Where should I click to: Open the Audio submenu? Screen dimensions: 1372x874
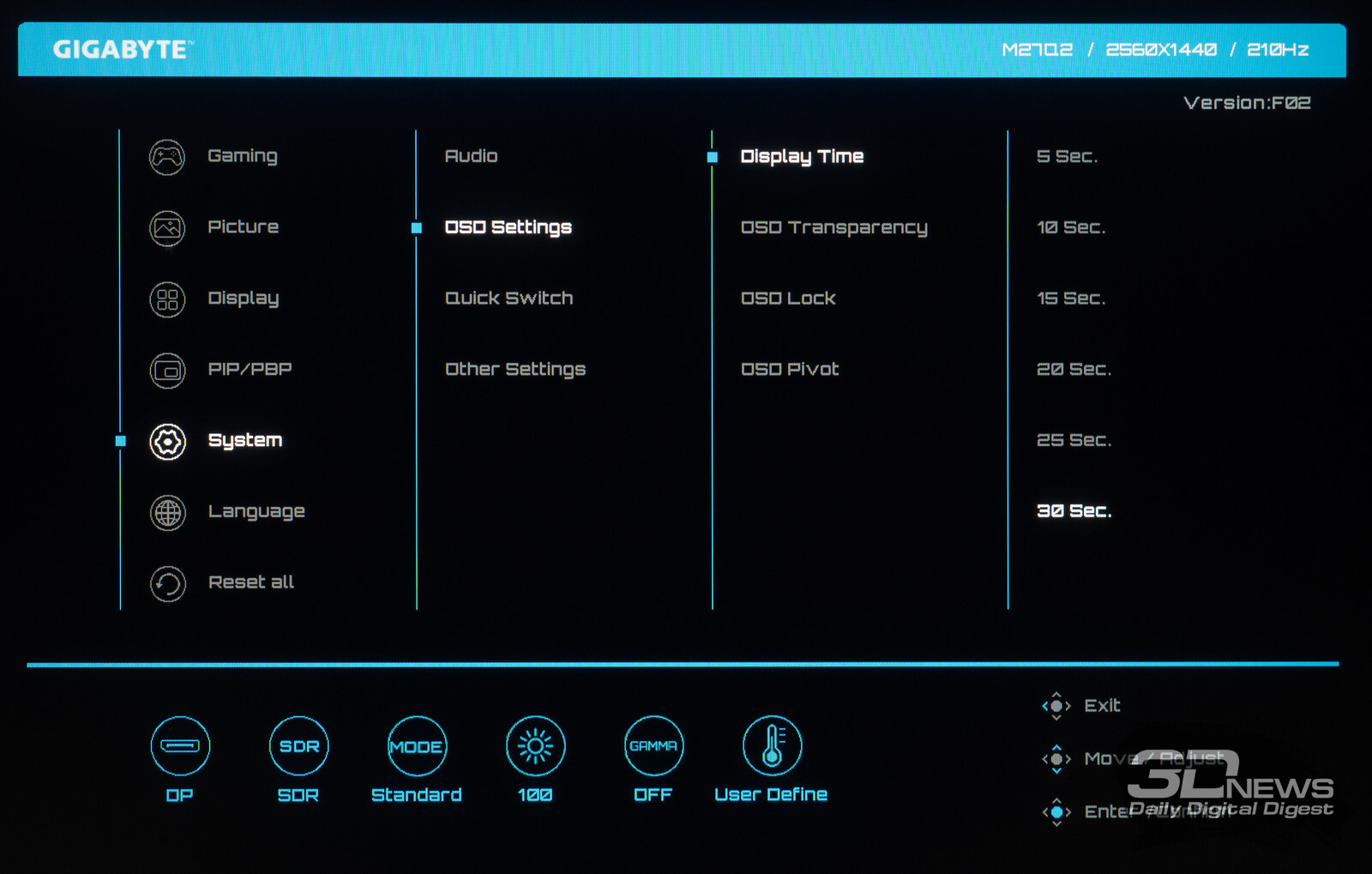tap(471, 156)
